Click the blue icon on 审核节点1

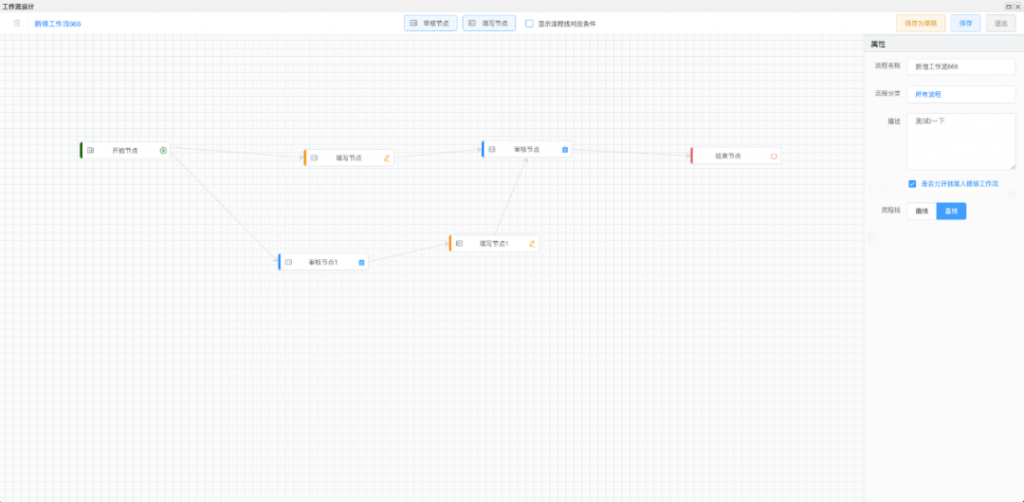click(362, 262)
